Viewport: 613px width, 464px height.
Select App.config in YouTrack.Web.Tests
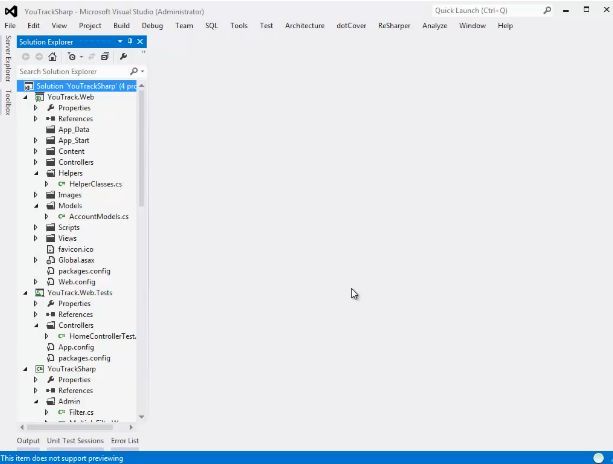click(x=76, y=347)
